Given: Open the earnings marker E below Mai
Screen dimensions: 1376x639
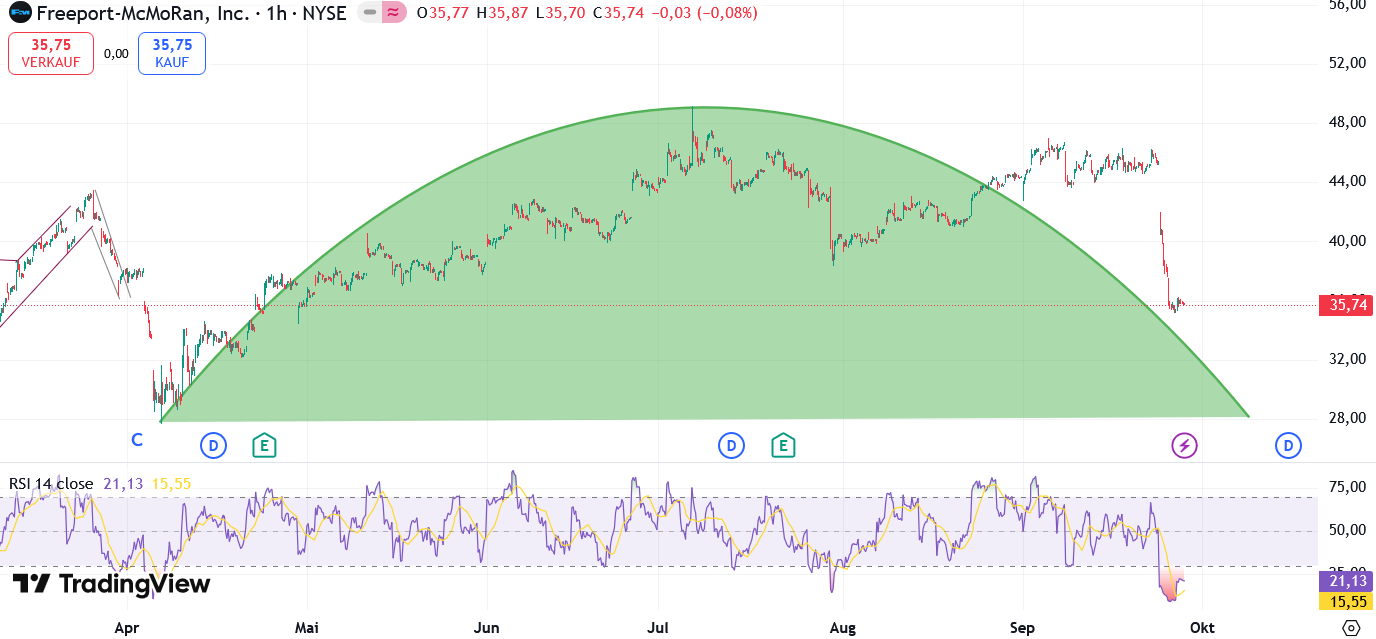Looking at the screenshot, I should [x=263, y=445].
